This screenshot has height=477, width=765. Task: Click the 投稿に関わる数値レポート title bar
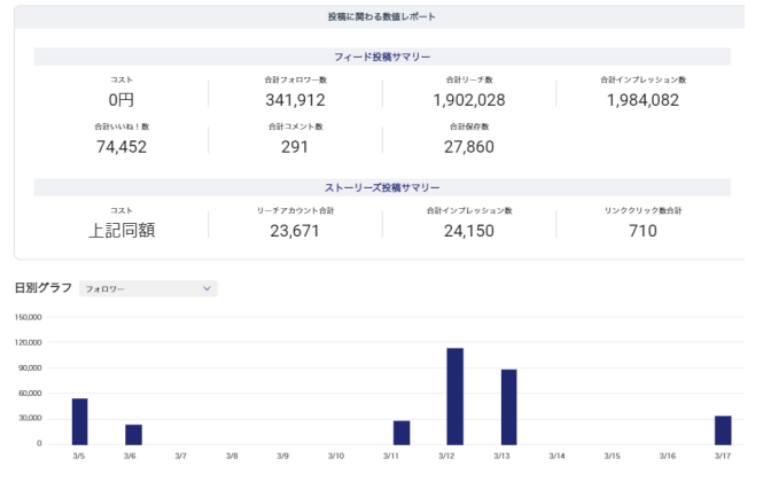[x=382, y=17]
